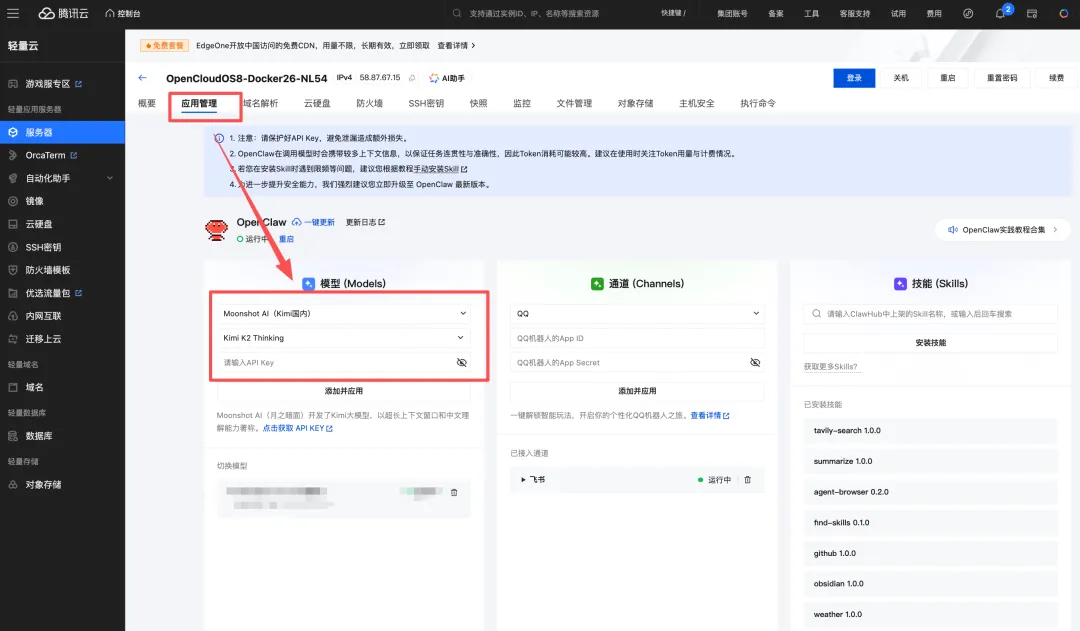Open the Moonshot AI provider dropdown
The width and height of the screenshot is (1080, 631).
tap(344, 313)
